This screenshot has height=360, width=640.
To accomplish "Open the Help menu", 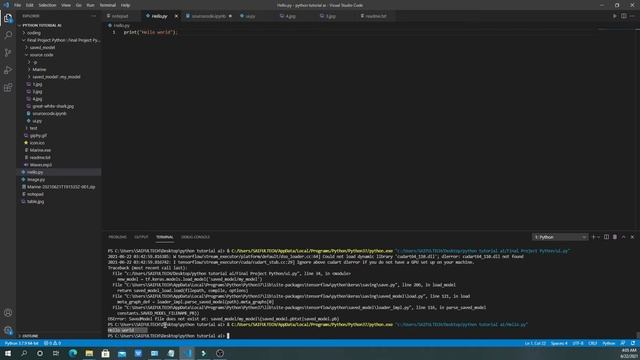I will point(125,5).
